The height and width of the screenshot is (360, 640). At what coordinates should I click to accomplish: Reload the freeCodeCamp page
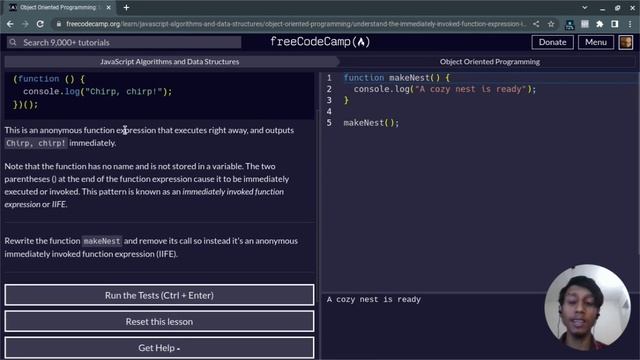40,24
